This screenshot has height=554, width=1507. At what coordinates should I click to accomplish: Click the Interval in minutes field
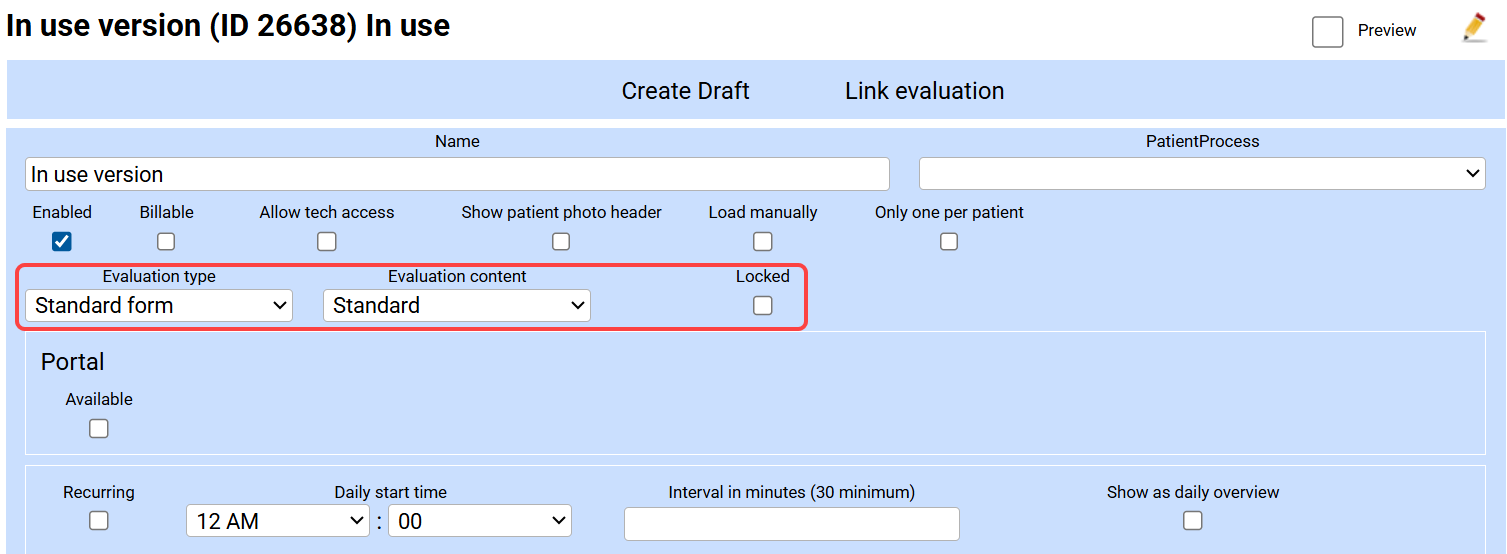[x=791, y=523]
